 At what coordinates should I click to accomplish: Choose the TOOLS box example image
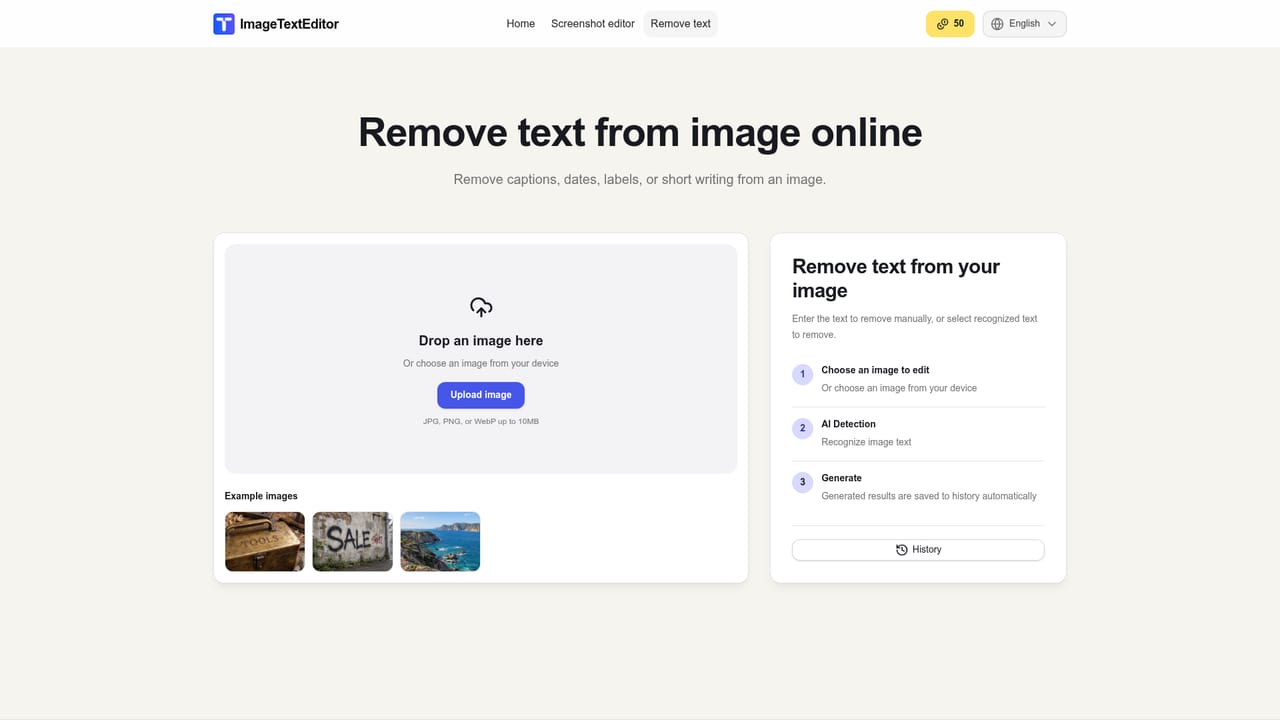(265, 542)
